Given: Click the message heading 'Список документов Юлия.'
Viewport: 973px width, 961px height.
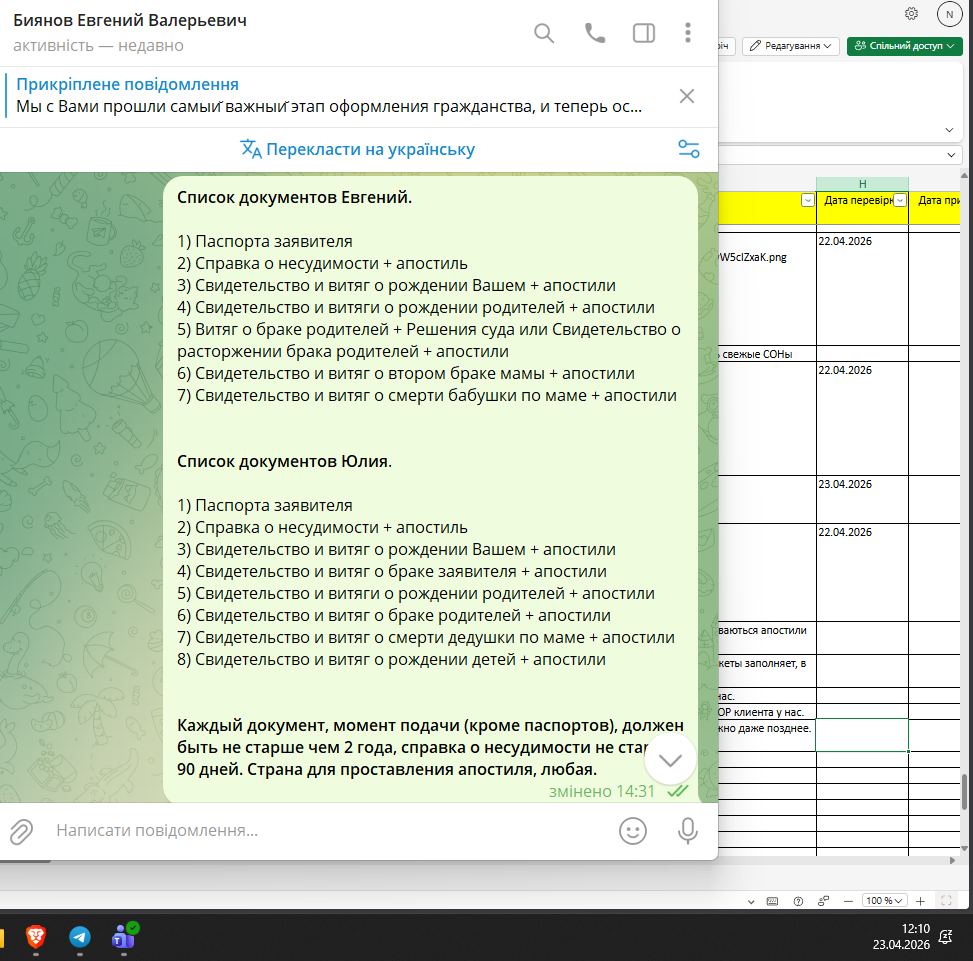Looking at the screenshot, I should tap(284, 462).
